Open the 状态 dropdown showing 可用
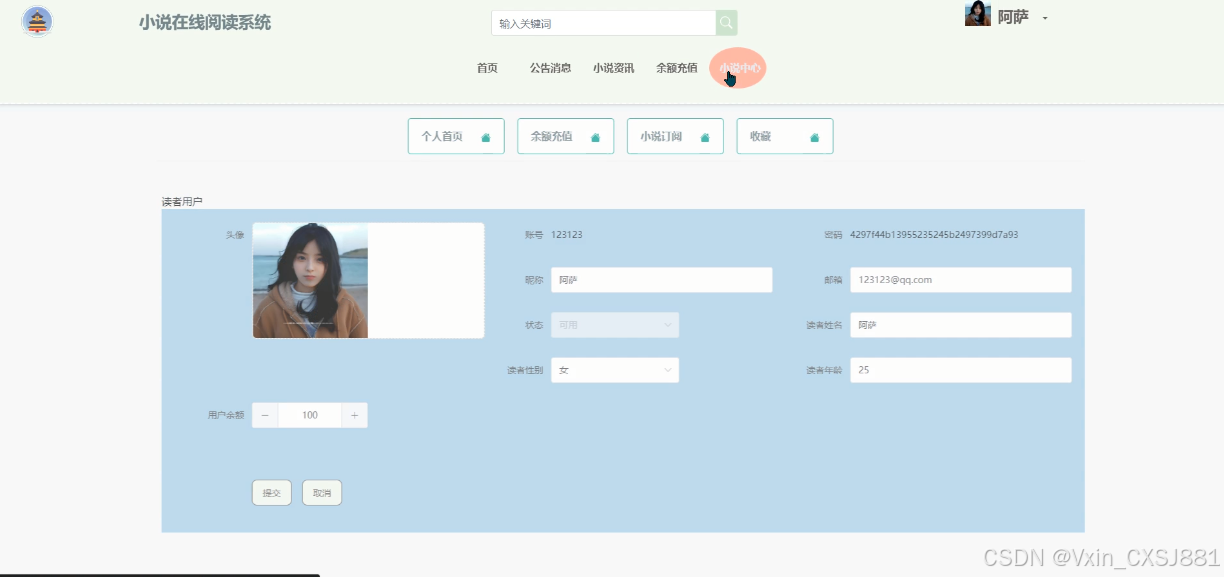 [615, 325]
